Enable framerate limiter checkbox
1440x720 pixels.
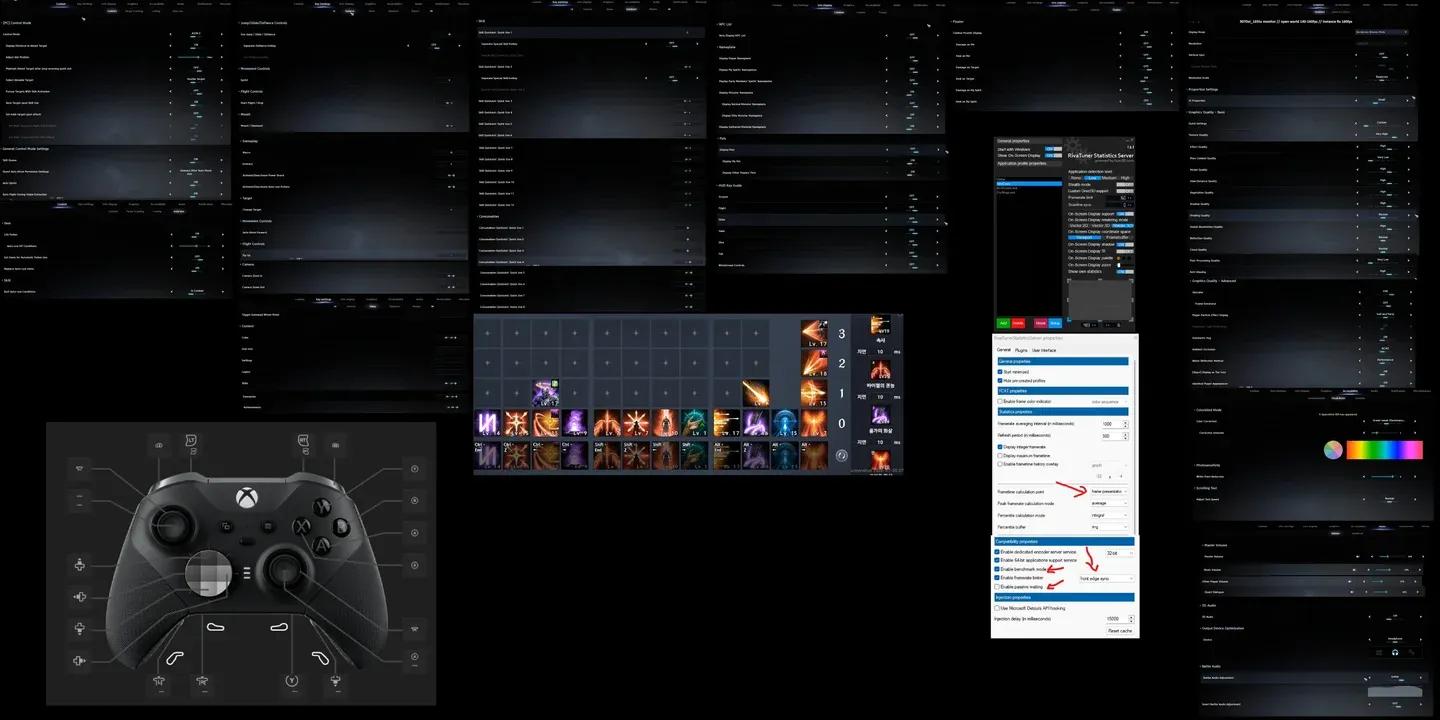tap(996, 578)
